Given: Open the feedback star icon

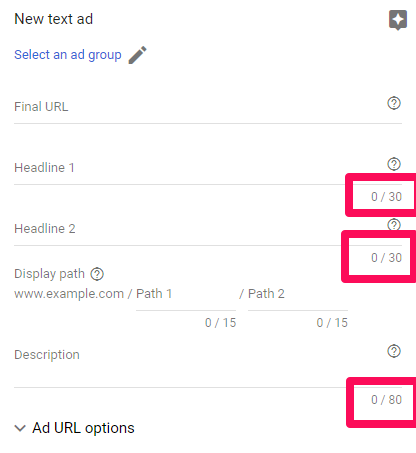Looking at the screenshot, I should click(x=398, y=20).
